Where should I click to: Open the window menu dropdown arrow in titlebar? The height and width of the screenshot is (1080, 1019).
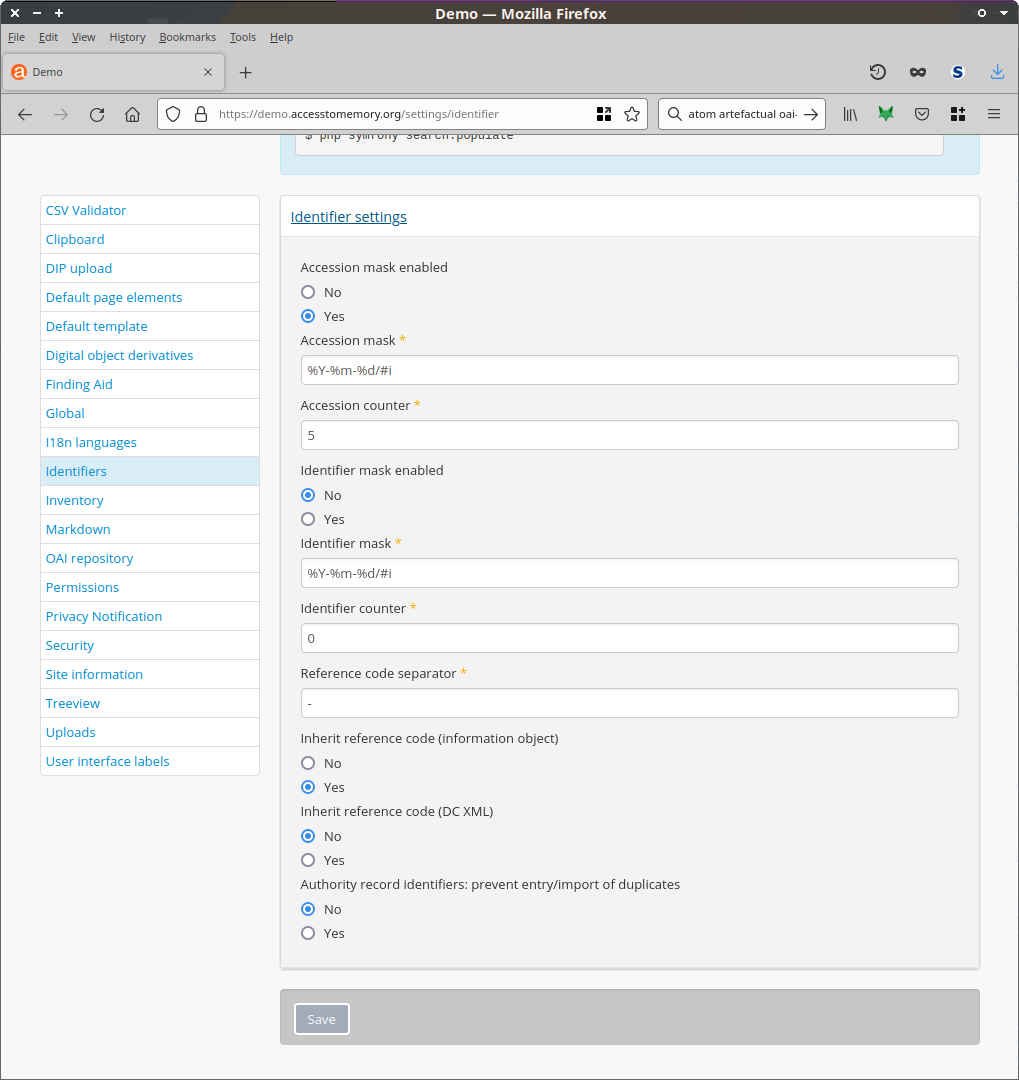[x=1003, y=13]
